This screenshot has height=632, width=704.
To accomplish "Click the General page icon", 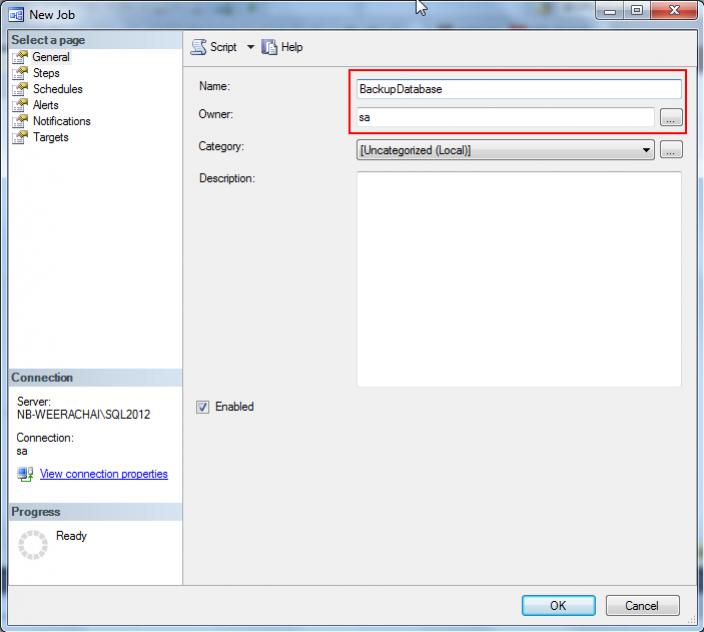I will (20, 57).
